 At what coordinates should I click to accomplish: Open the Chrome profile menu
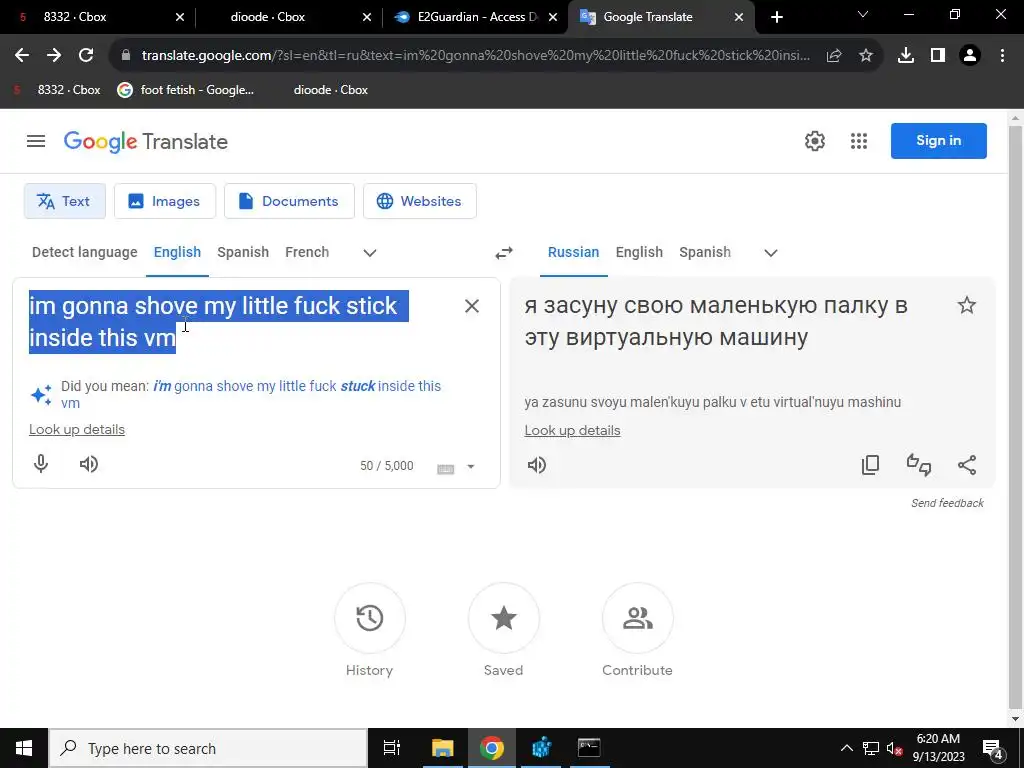970,56
